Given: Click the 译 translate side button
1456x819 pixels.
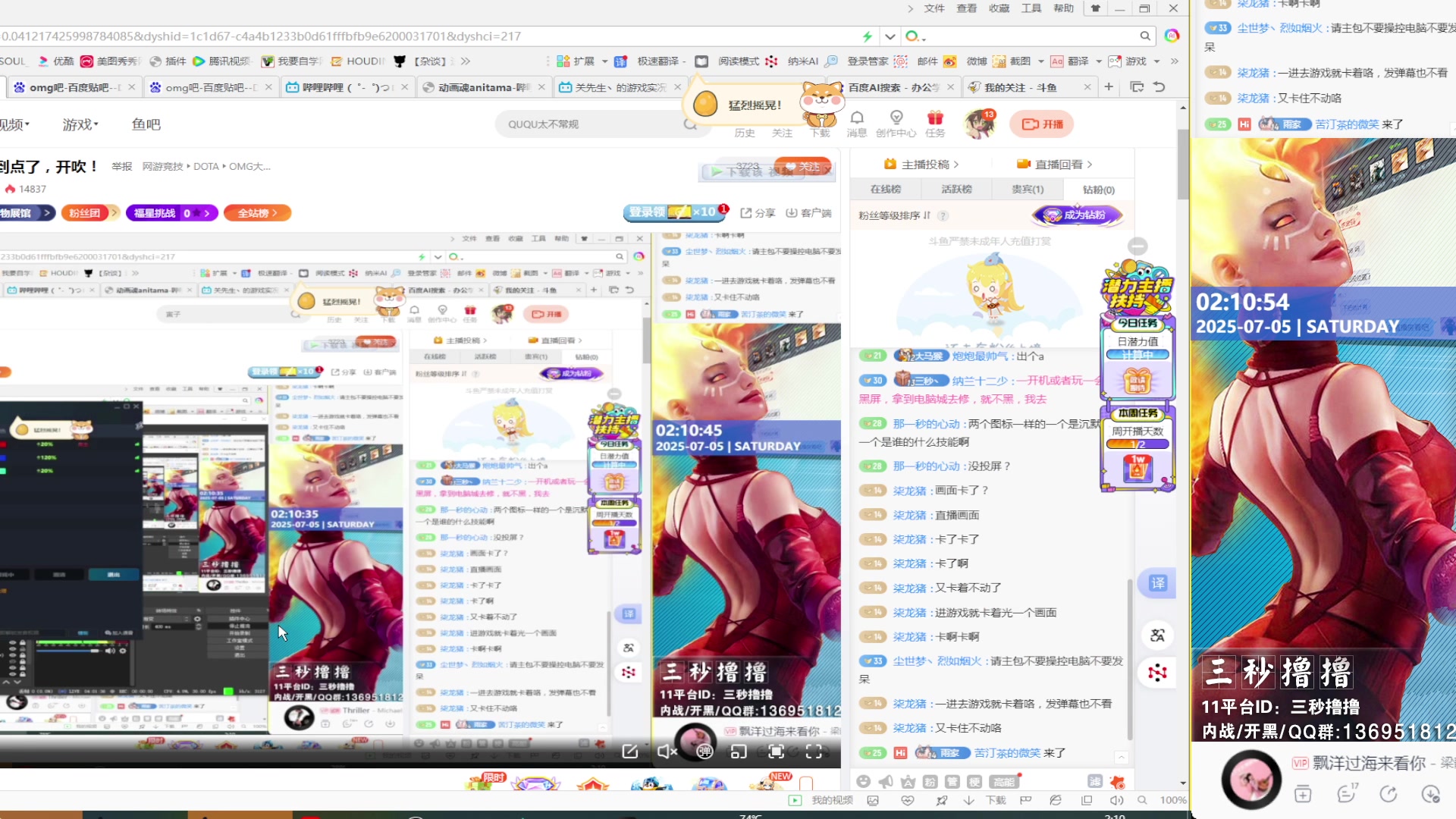Looking at the screenshot, I should (x=1158, y=583).
